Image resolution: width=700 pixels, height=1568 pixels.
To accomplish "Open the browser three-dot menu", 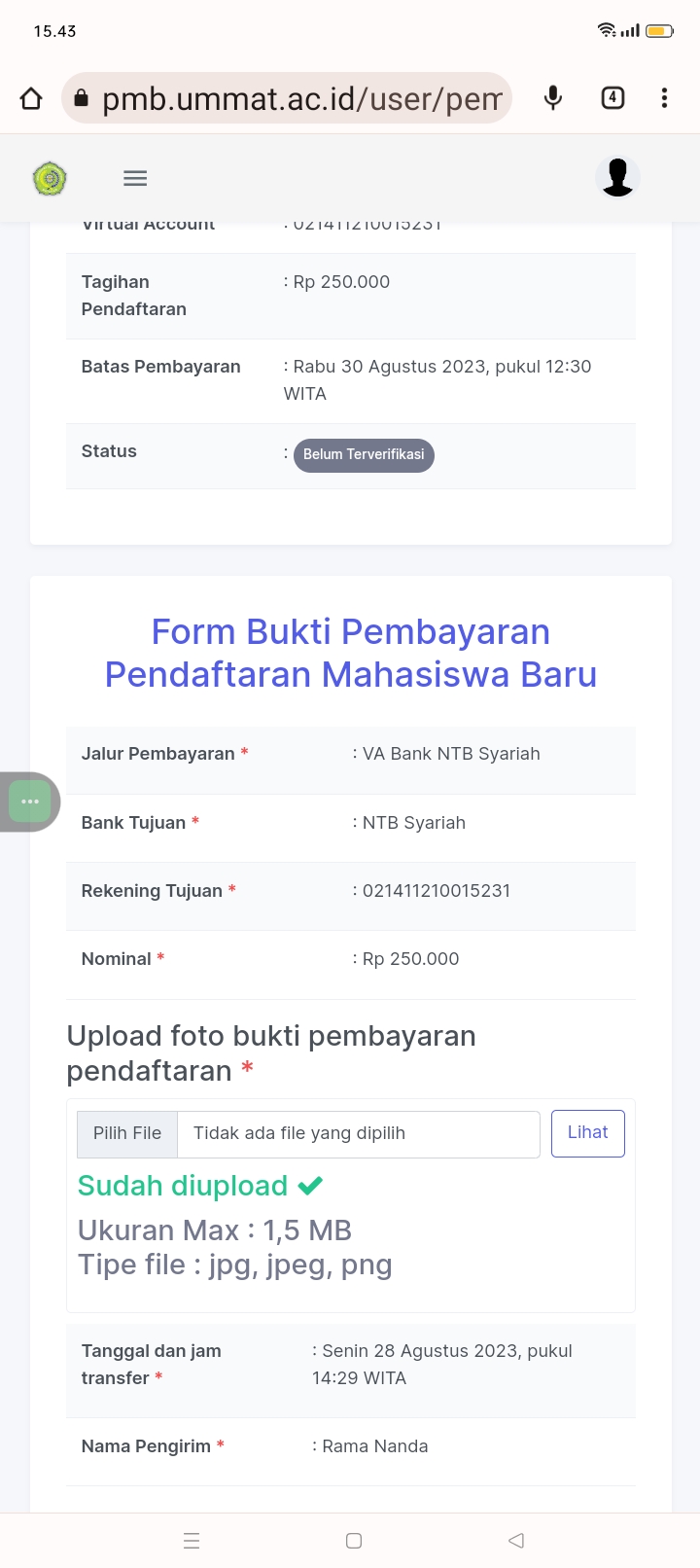I will (664, 98).
